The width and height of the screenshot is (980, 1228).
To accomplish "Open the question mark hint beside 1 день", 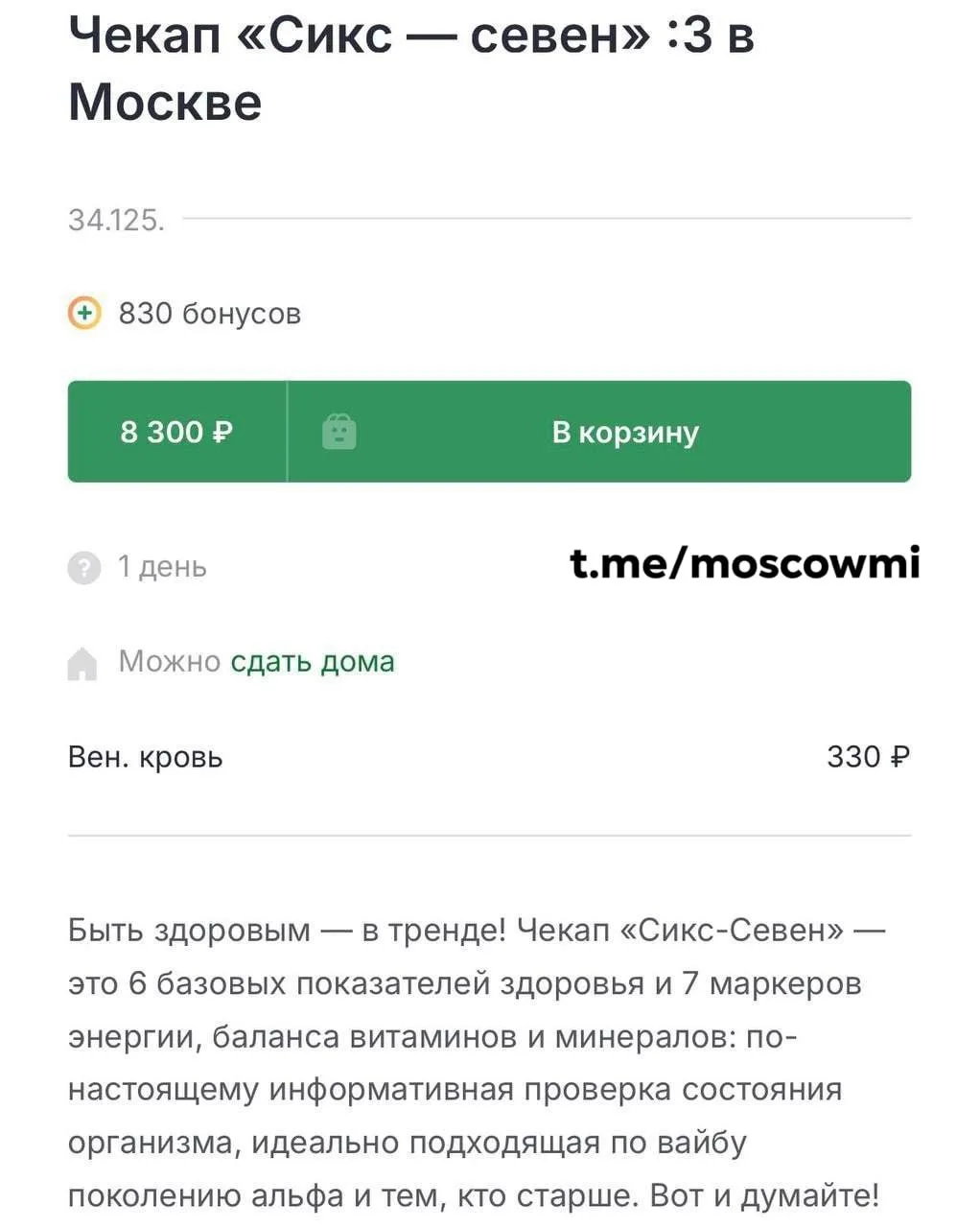I will click(x=84, y=568).
